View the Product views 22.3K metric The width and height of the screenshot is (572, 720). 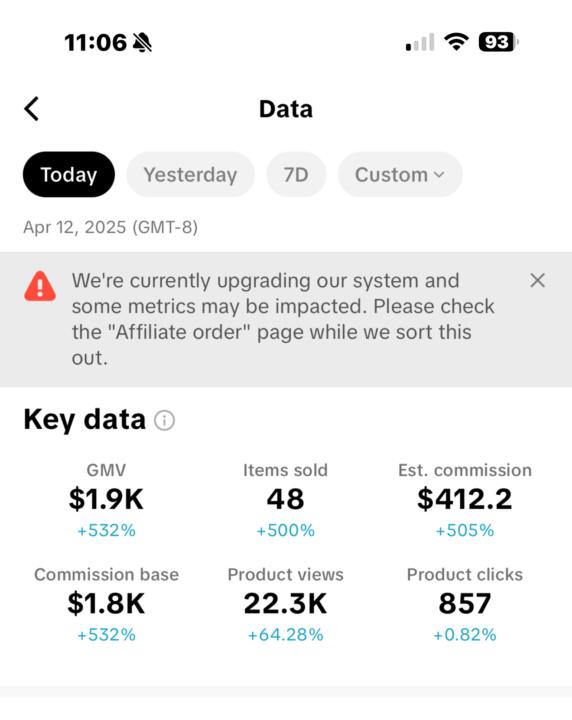point(286,605)
